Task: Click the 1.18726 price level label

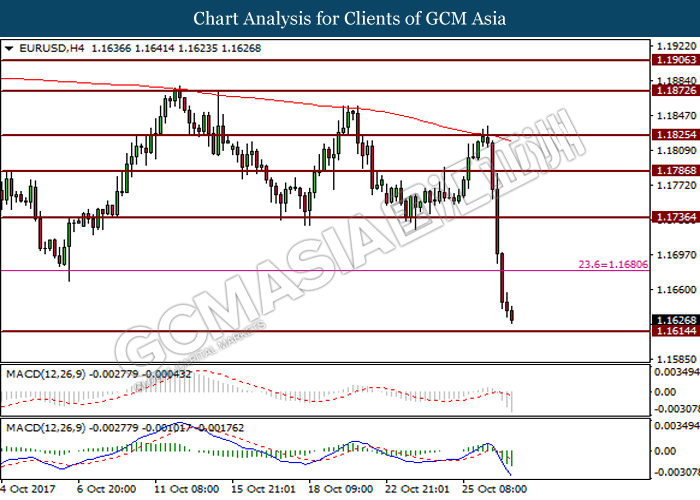Action: coord(676,91)
